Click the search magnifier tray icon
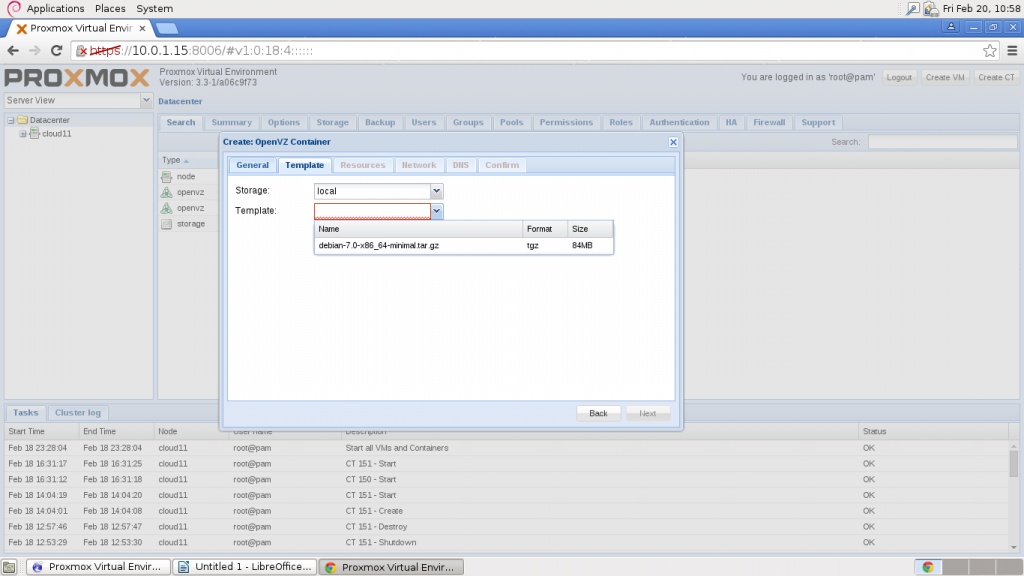Screen dimensions: 1024x576 [x=912, y=8]
